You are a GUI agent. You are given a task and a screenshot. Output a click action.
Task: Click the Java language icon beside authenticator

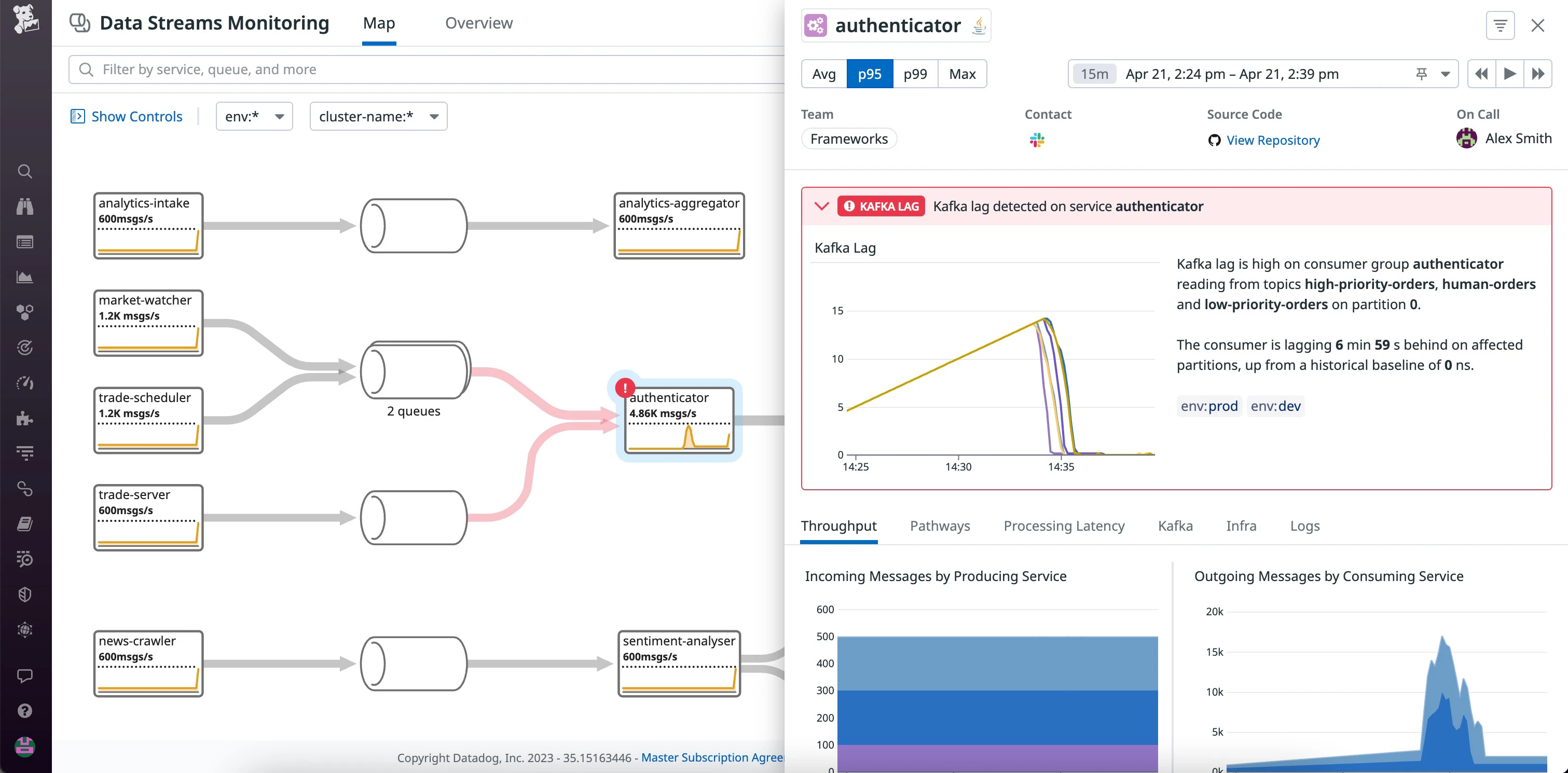979,25
